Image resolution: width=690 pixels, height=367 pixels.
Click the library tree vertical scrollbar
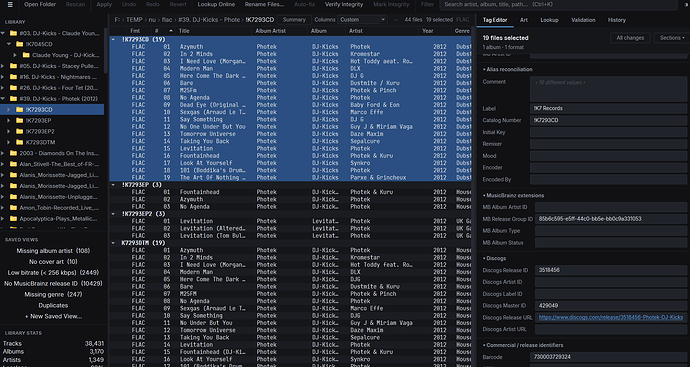pyautogui.click(x=106, y=51)
